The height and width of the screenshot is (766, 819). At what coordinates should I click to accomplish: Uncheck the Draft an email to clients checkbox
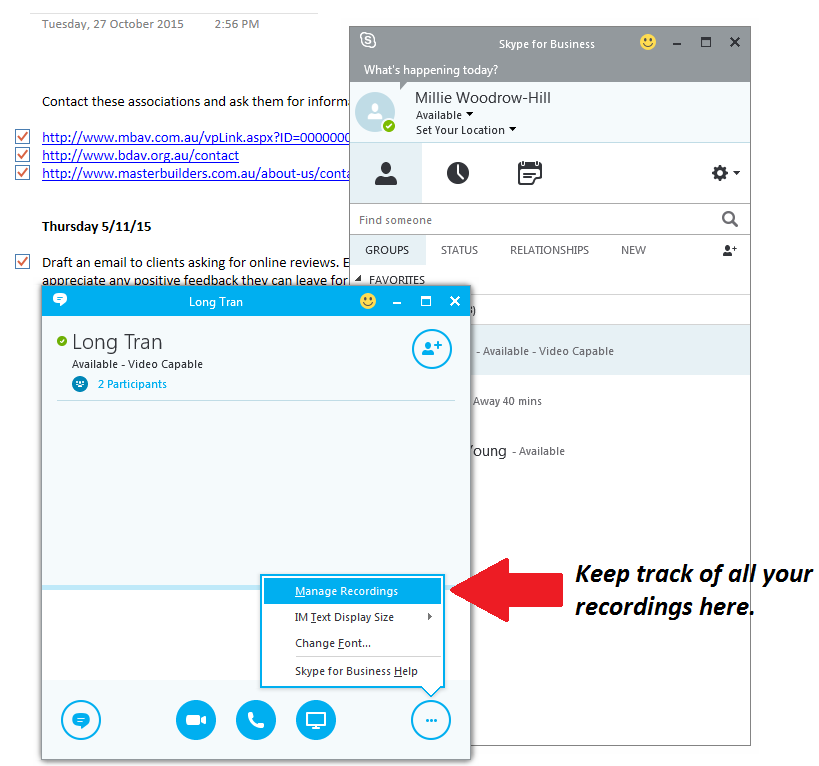click(22, 262)
